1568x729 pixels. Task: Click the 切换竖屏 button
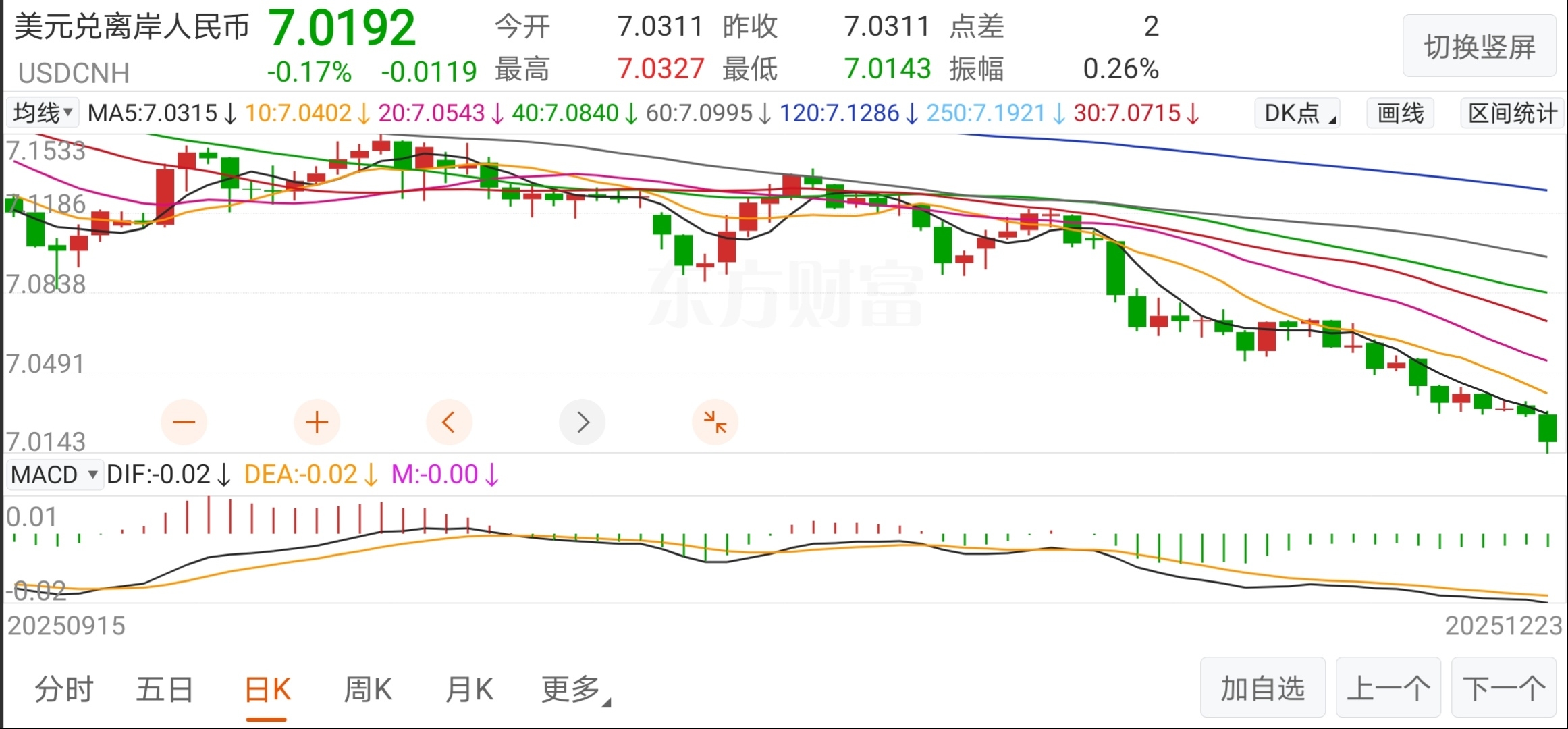[1479, 47]
